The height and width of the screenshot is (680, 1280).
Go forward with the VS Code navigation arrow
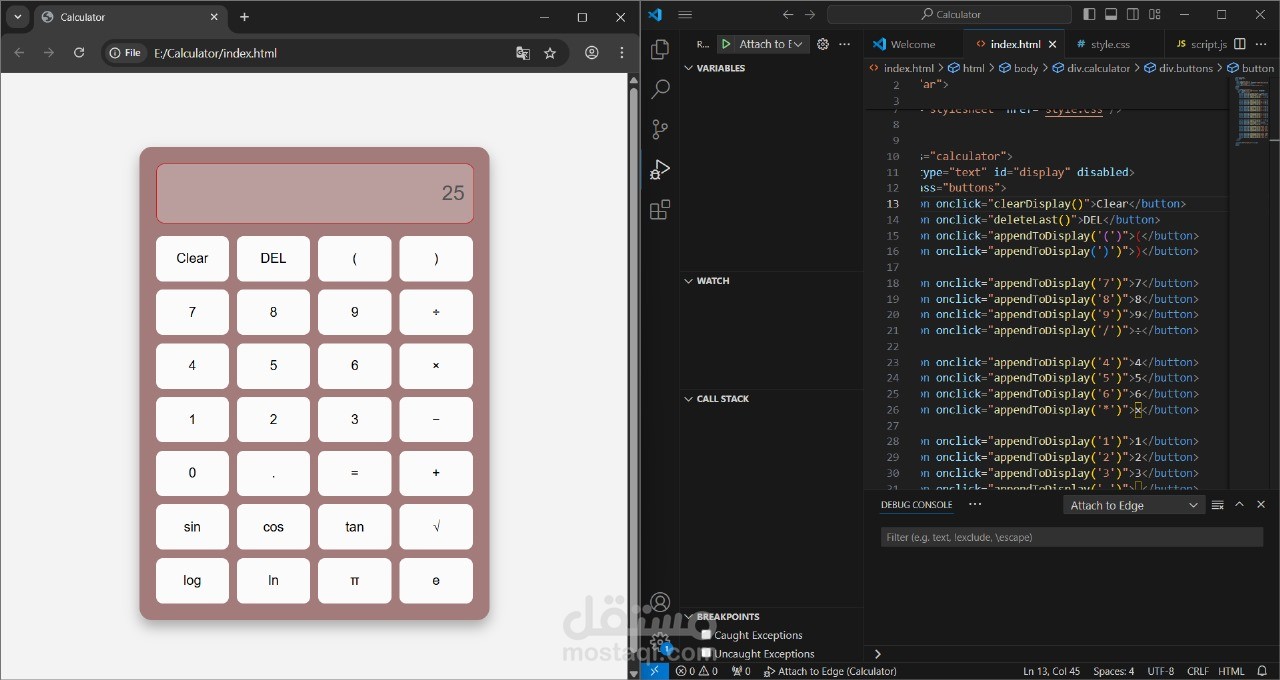(810, 14)
